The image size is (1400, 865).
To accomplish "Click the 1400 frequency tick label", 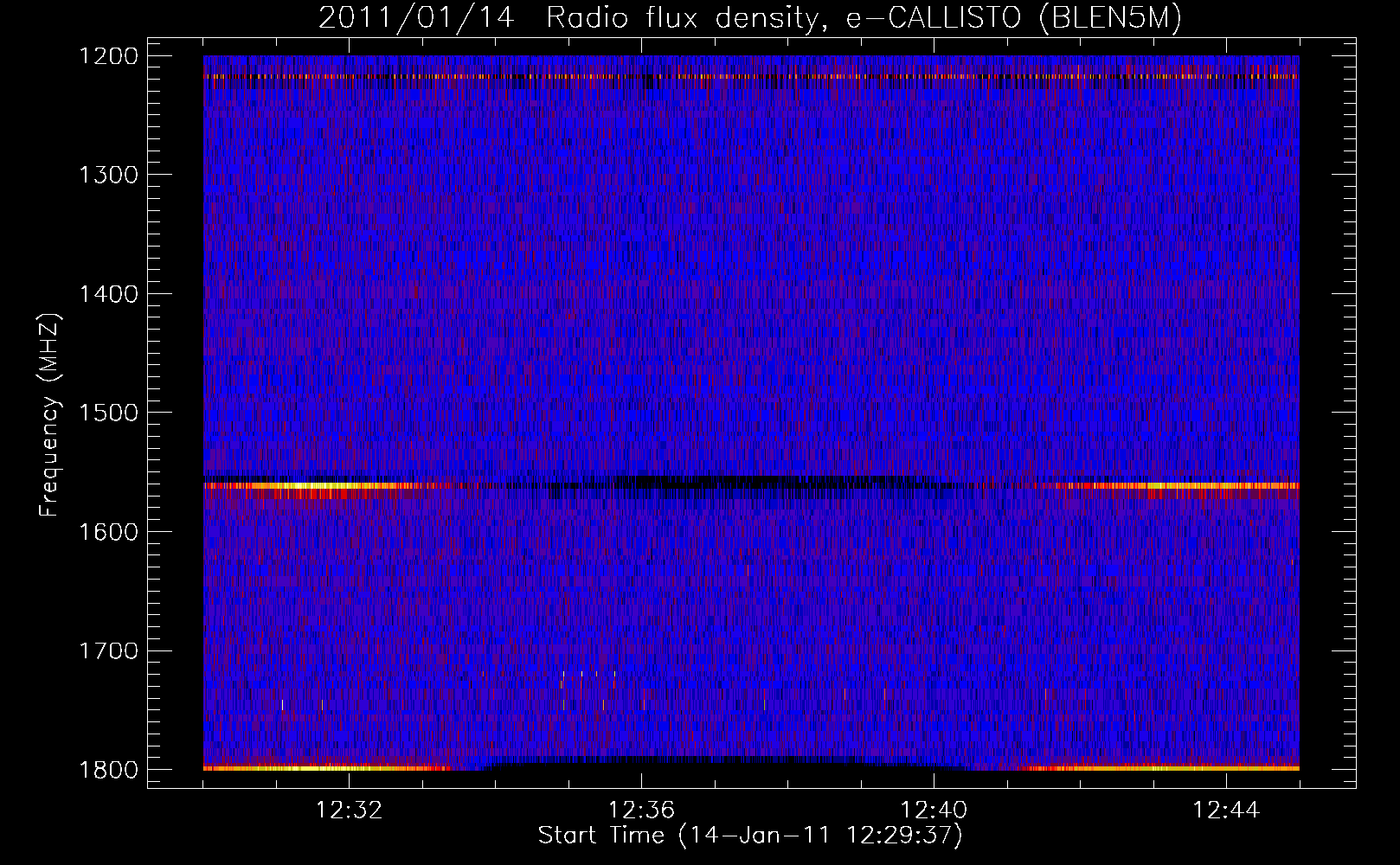I will tap(109, 294).
